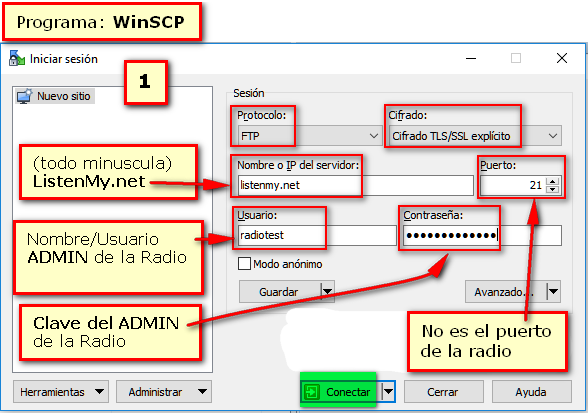588x413 pixels.
Task: Open the Administrar menu button
Action: (164, 392)
